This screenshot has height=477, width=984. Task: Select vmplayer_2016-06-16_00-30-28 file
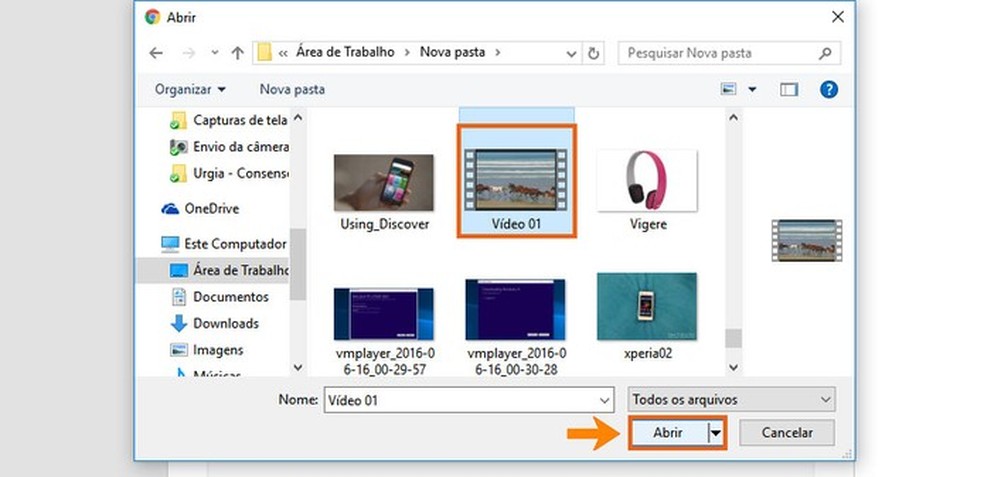[x=516, y=326]
